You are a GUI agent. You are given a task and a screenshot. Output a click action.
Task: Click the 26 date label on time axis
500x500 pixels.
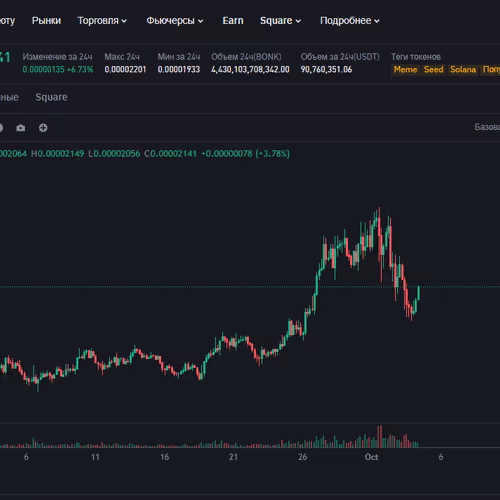303,457
